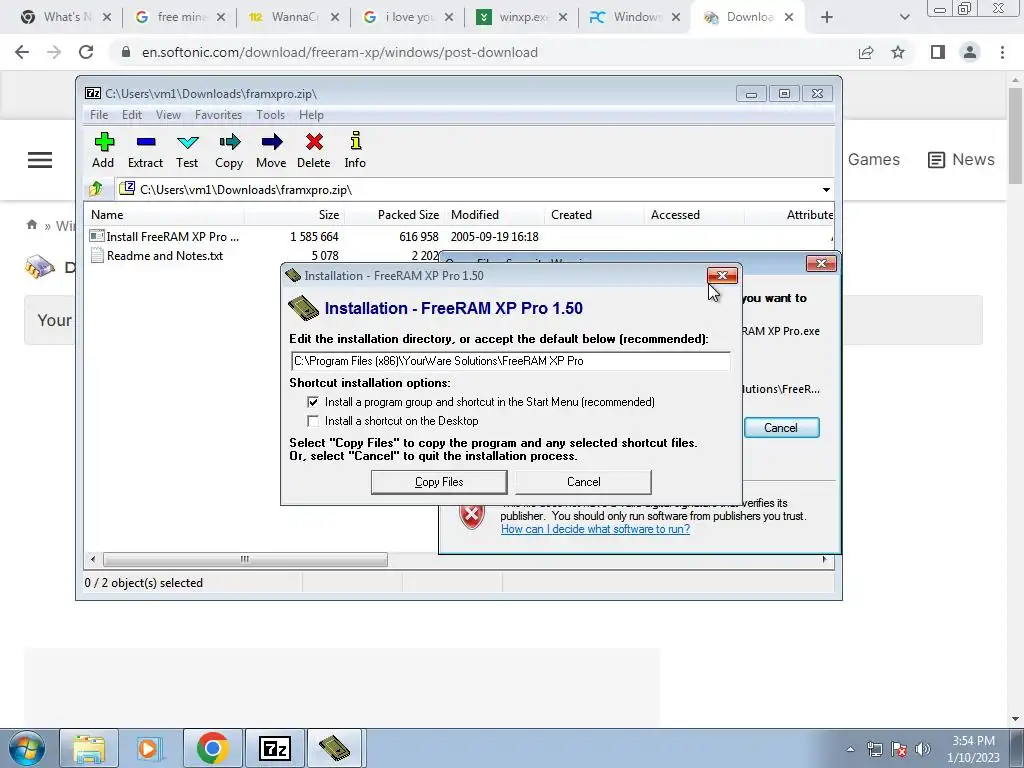Cancel the security warning dialog
The height and width of the screenshot is (768, 1024).
(x=781, y=428)
